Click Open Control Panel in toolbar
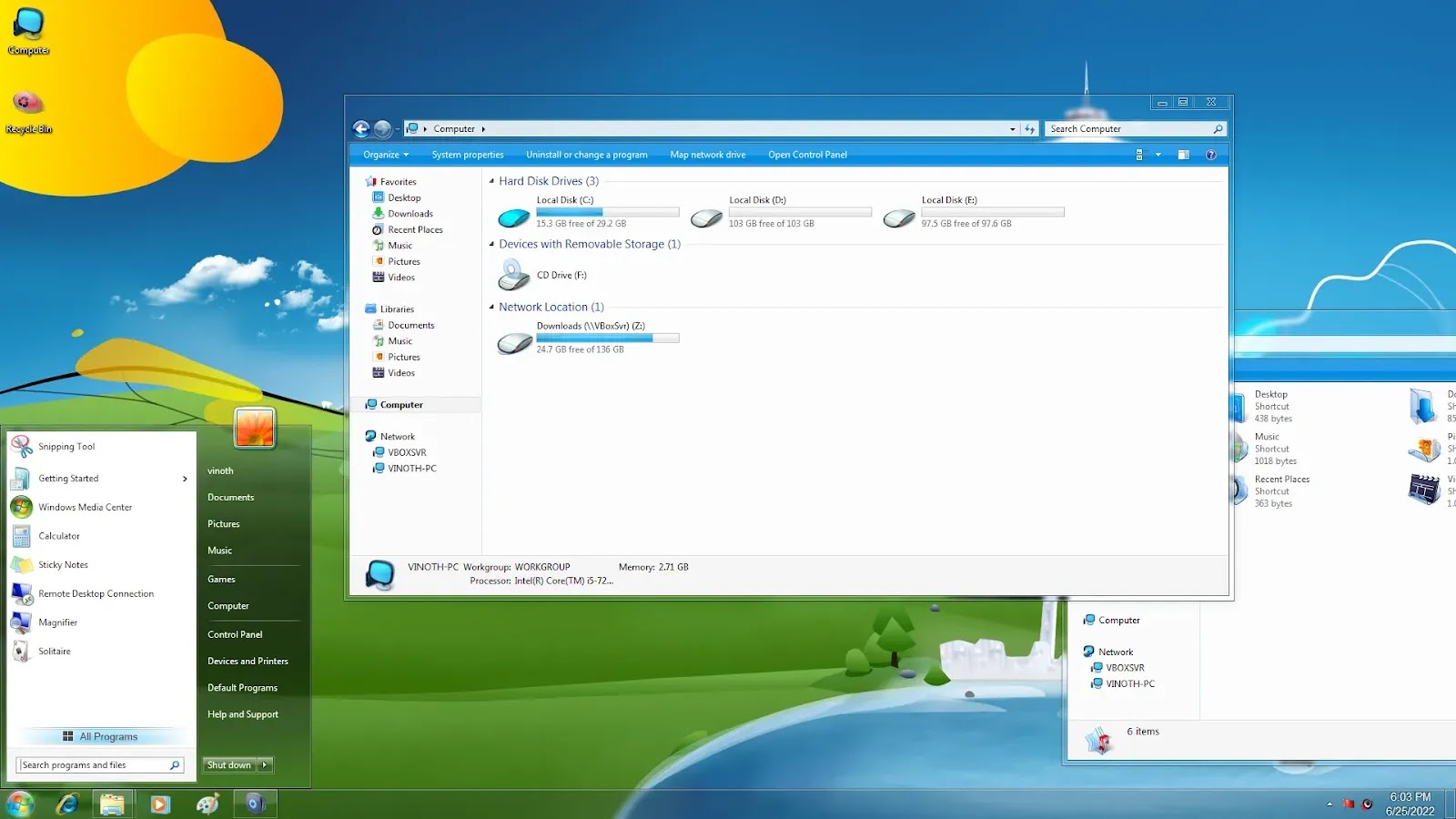The height and width of the screenshot is (819, 1456). pyautogui.click(x=807, y=155)
